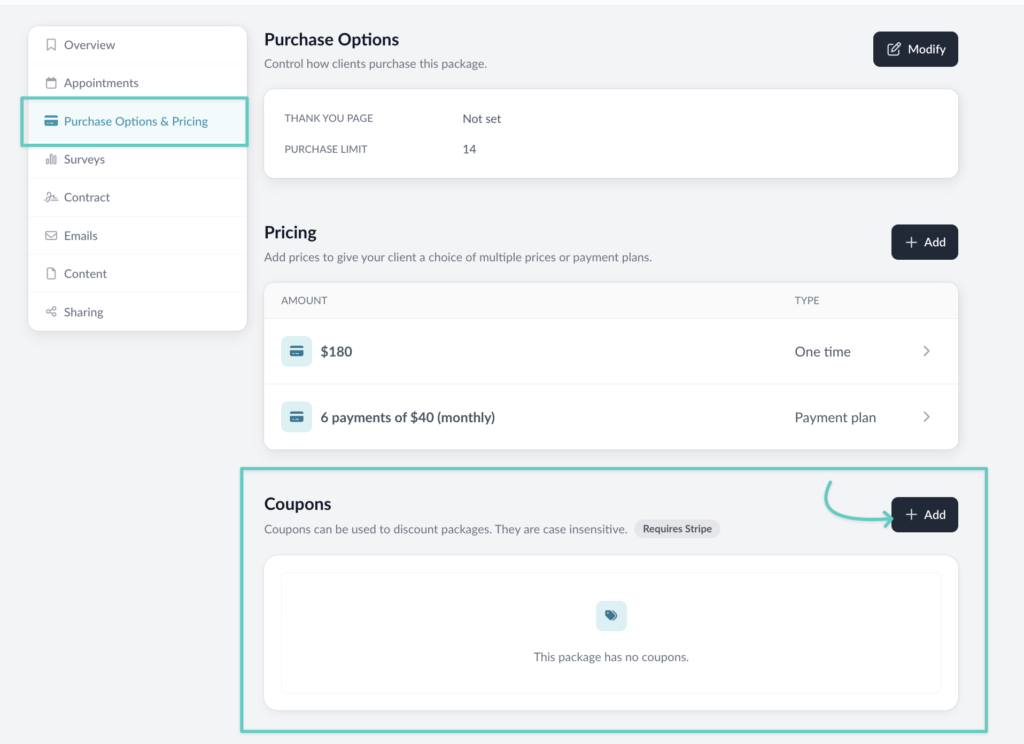
Task: Click the Appointments calendar icon
Action: pos(51,83)
